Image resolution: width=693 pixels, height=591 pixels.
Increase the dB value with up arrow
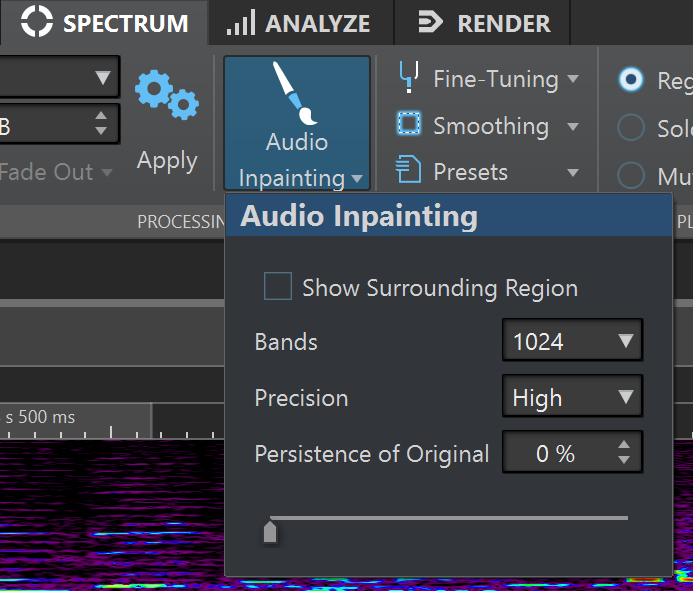(101, 116)
